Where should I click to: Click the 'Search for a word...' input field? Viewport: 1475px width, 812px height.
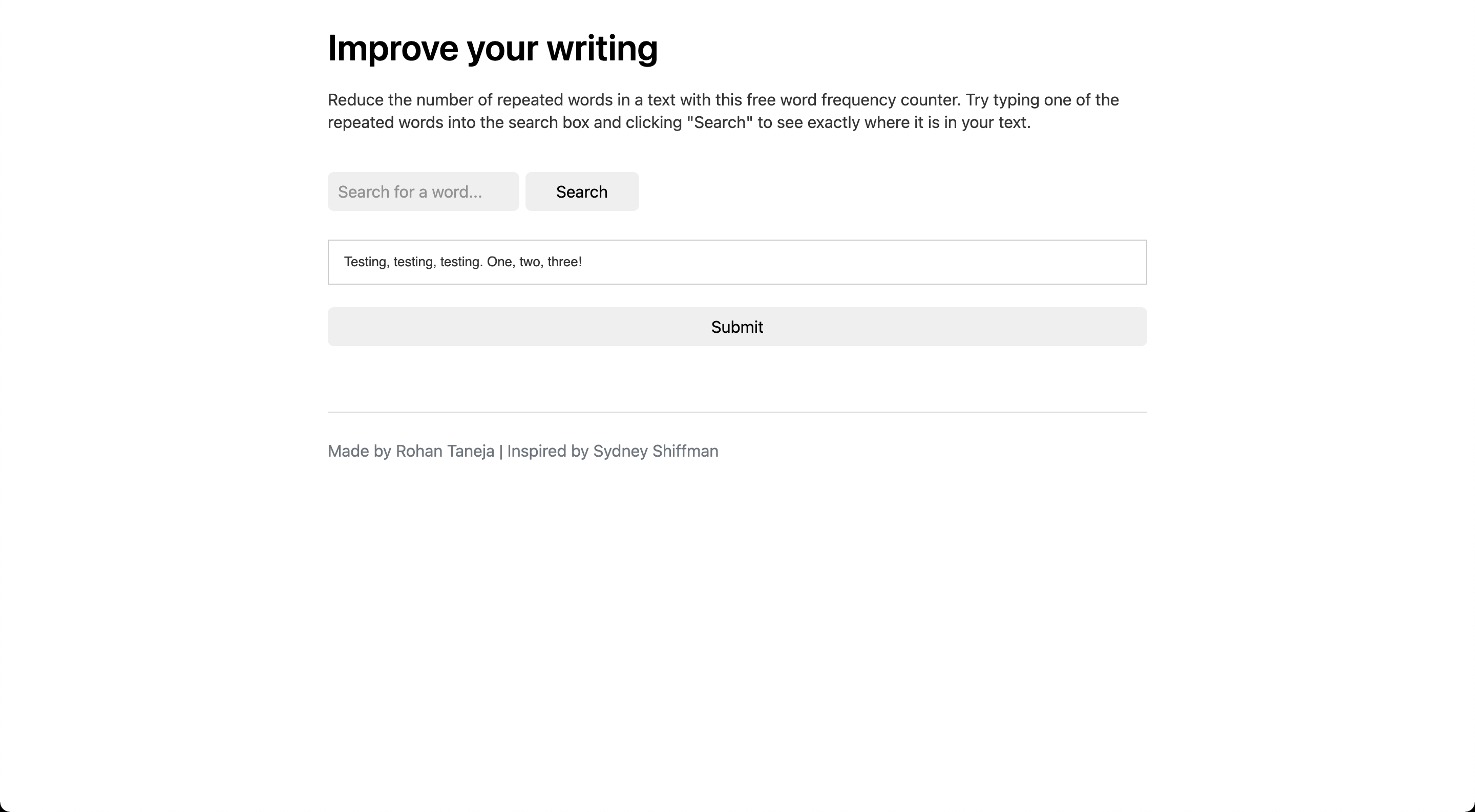tap(423, 191)
